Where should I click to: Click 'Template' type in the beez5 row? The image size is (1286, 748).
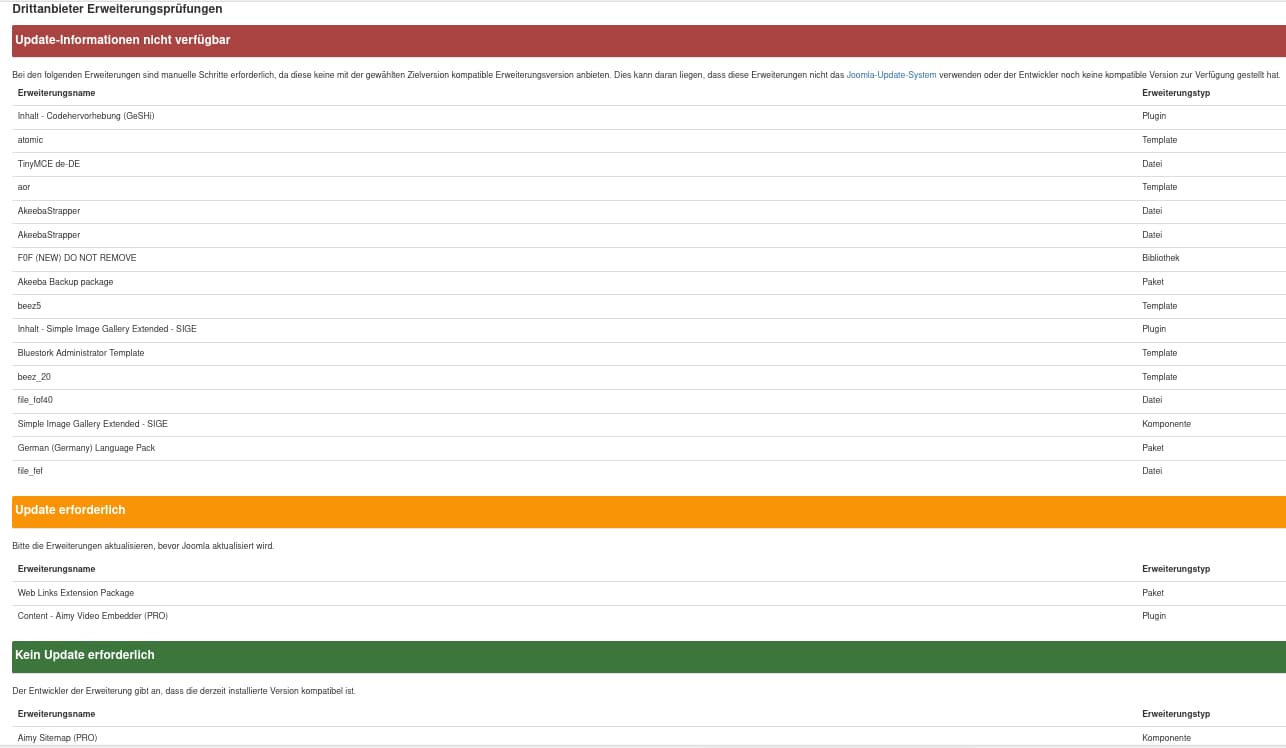pyautogui.click(x=1160, y=306)
